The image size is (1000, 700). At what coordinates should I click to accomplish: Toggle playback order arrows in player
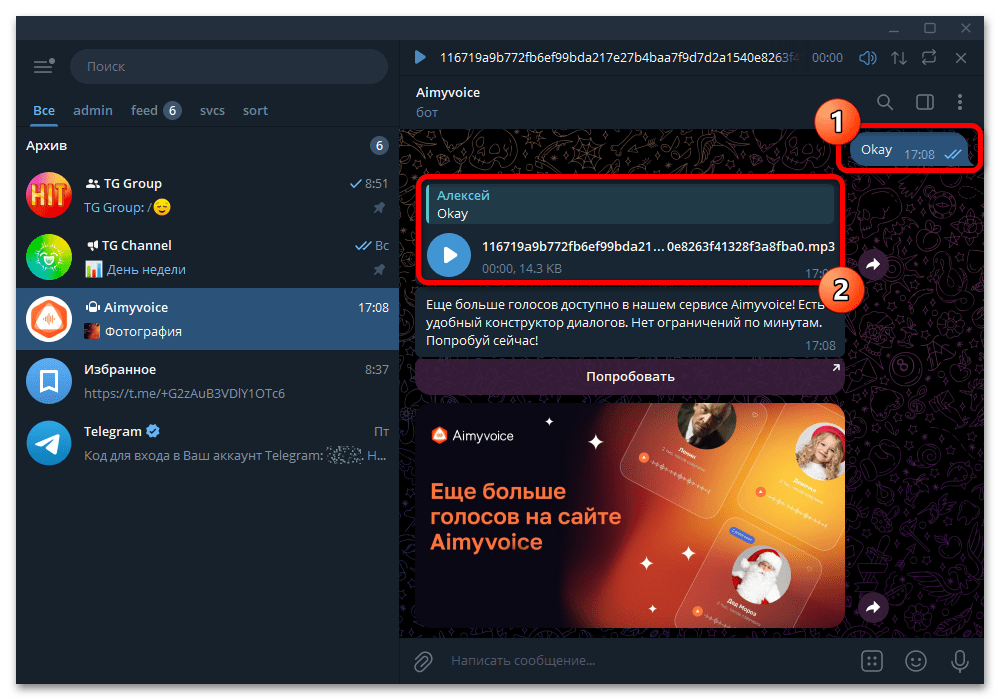pos(899,58)
